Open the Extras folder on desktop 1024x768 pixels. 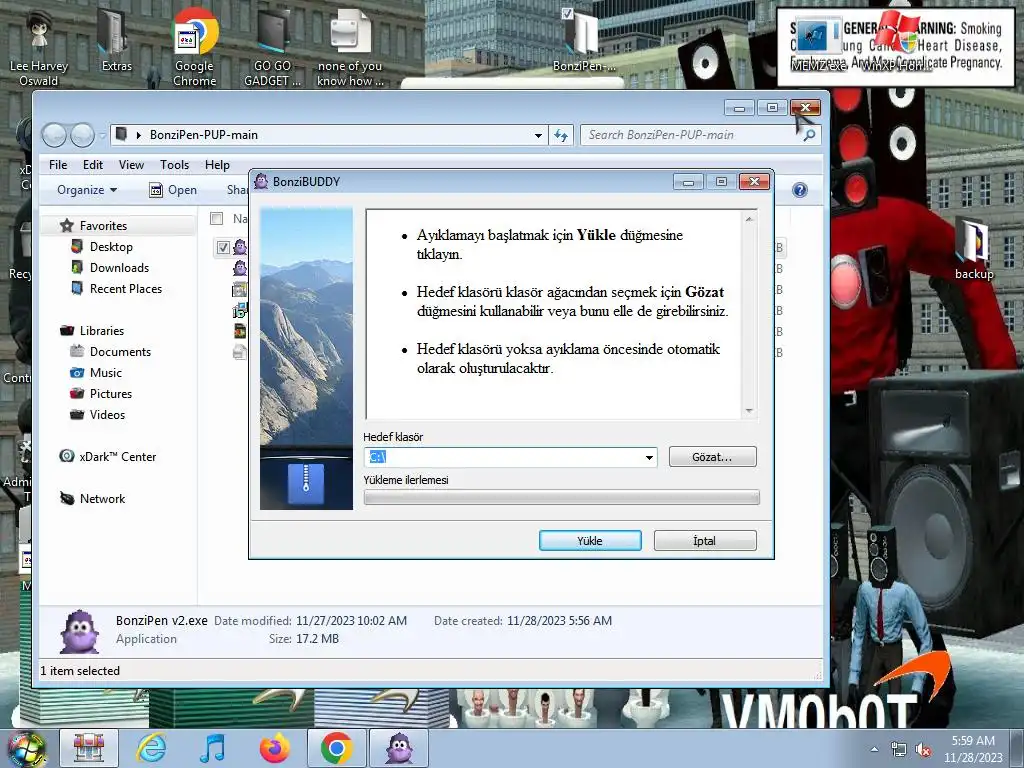coord(116,41)
